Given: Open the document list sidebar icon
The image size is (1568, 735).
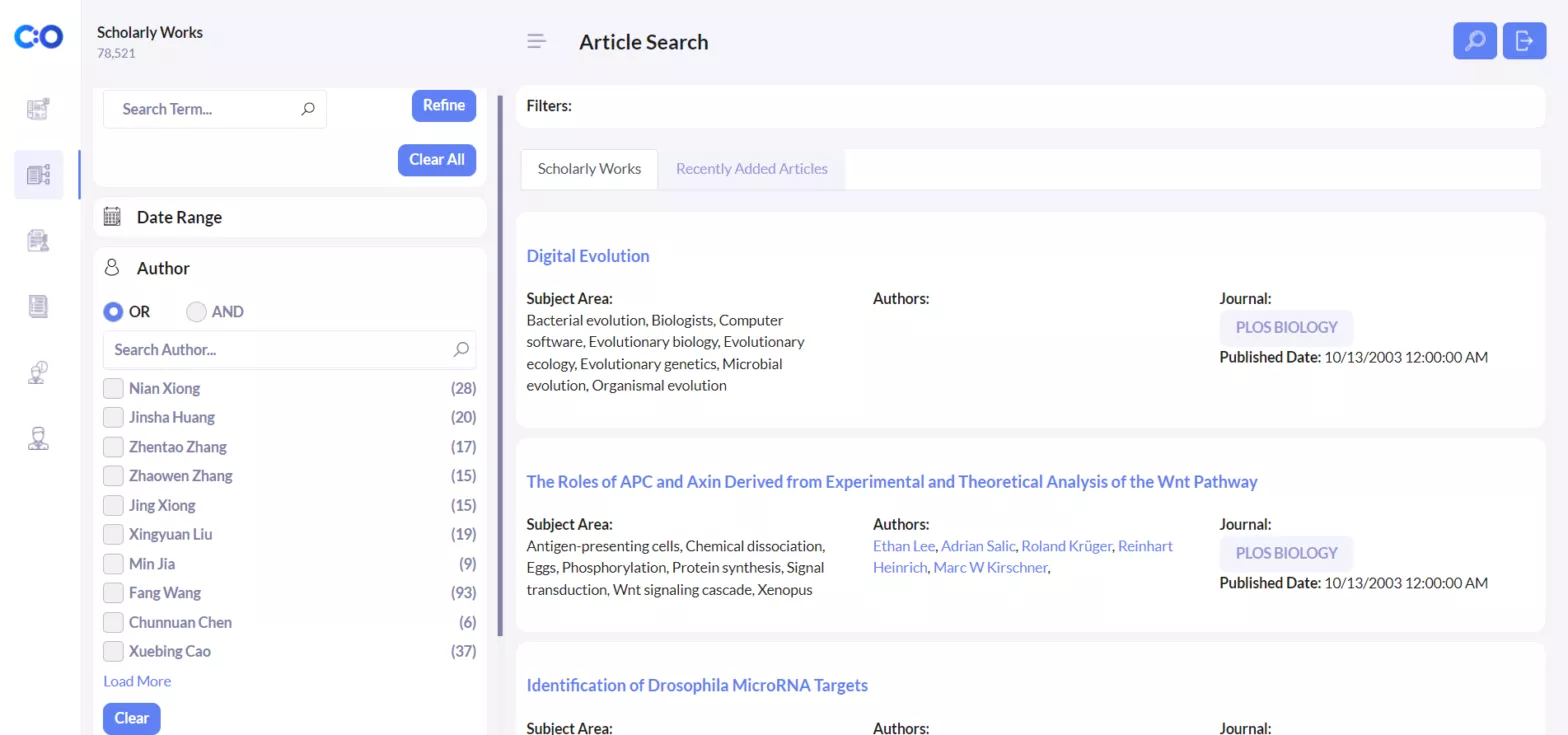Looking at the screenshot, I should click(x=39, y=306).
